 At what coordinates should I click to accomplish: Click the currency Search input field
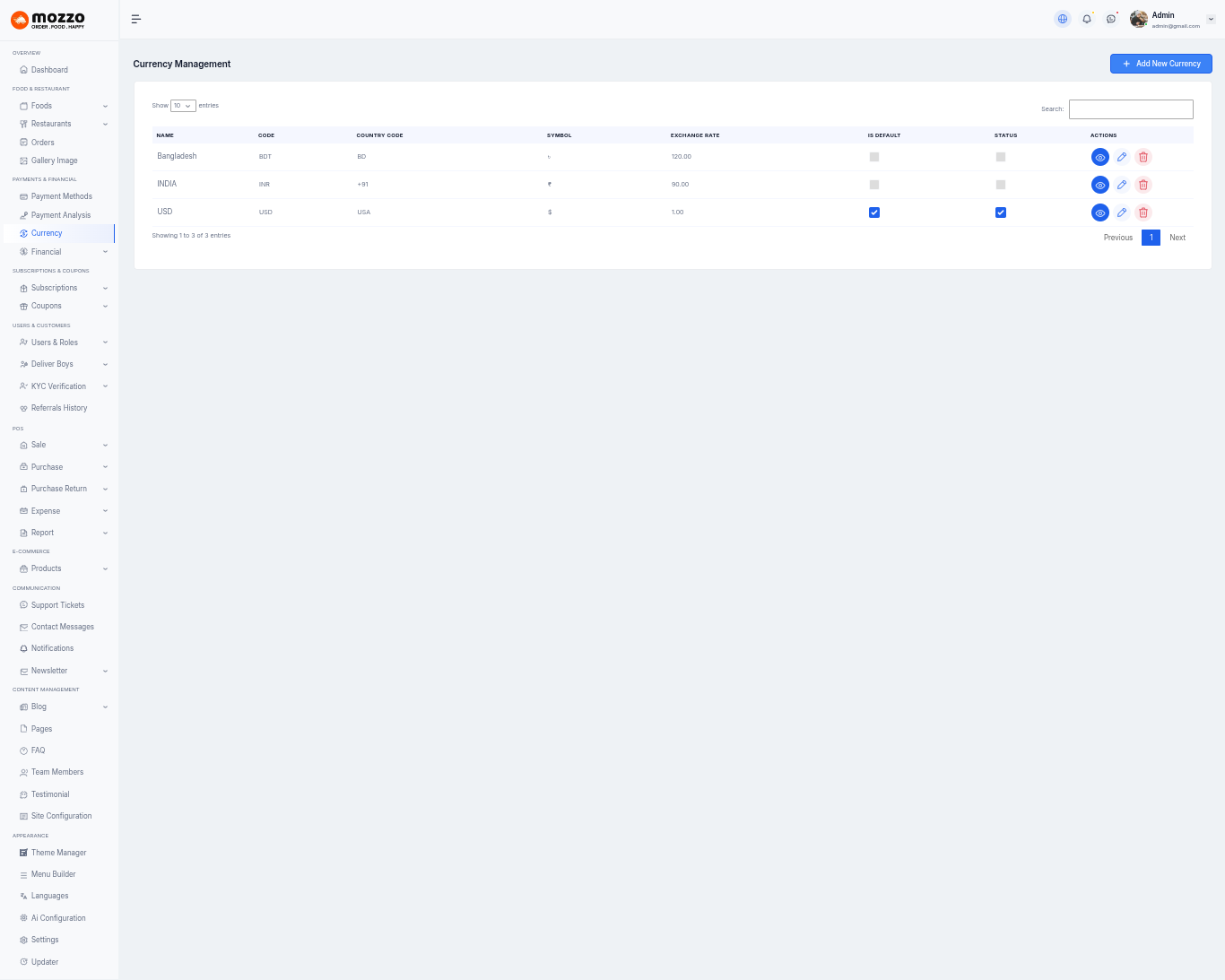(1130, 109)
